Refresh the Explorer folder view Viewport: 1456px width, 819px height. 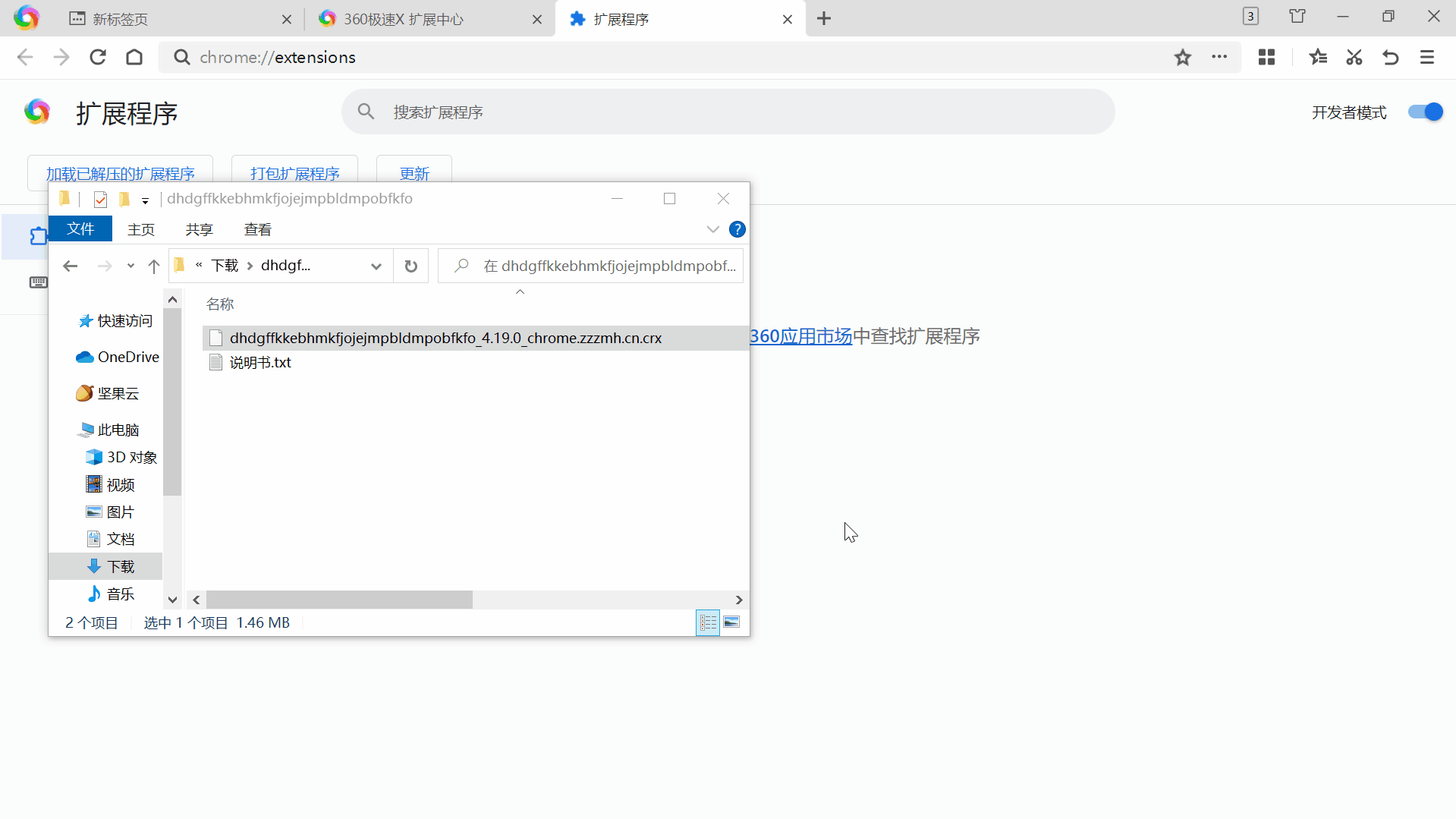coord(410,266)
